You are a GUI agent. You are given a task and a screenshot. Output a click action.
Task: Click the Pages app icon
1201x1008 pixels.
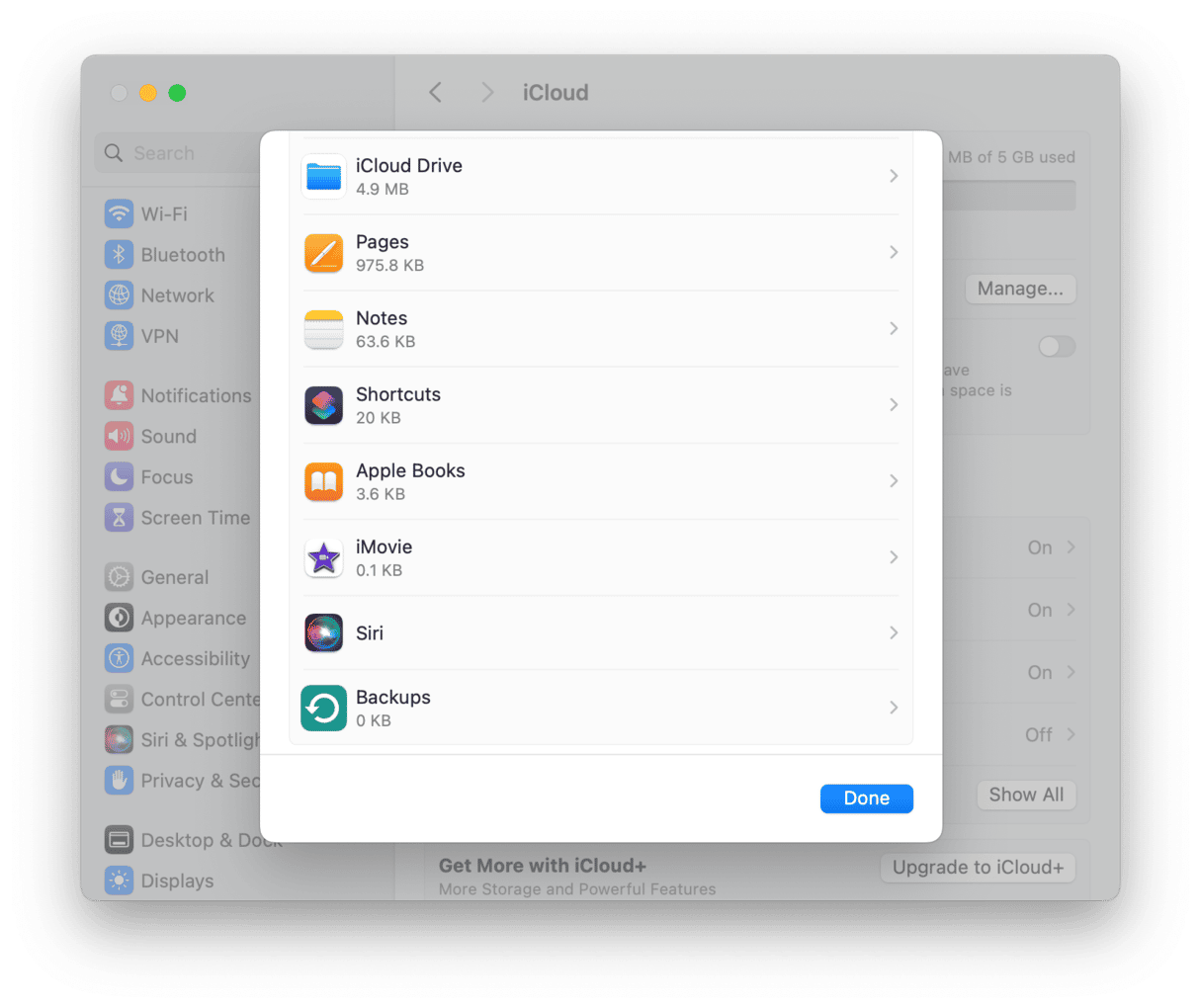(323, 253)
